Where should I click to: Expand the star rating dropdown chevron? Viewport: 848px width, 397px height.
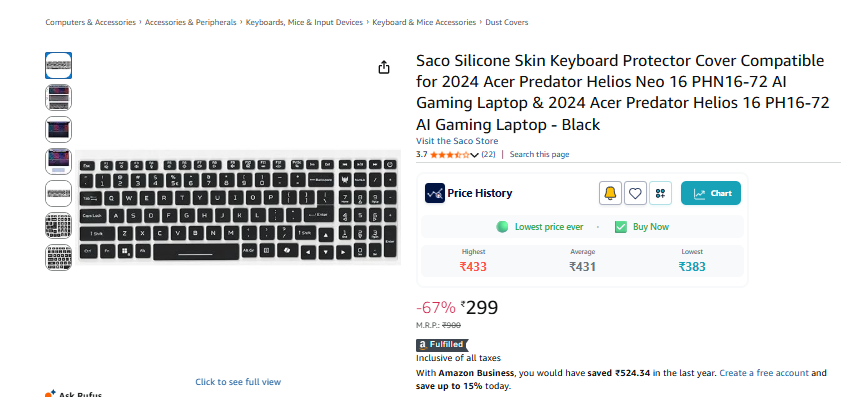(474, 155)
